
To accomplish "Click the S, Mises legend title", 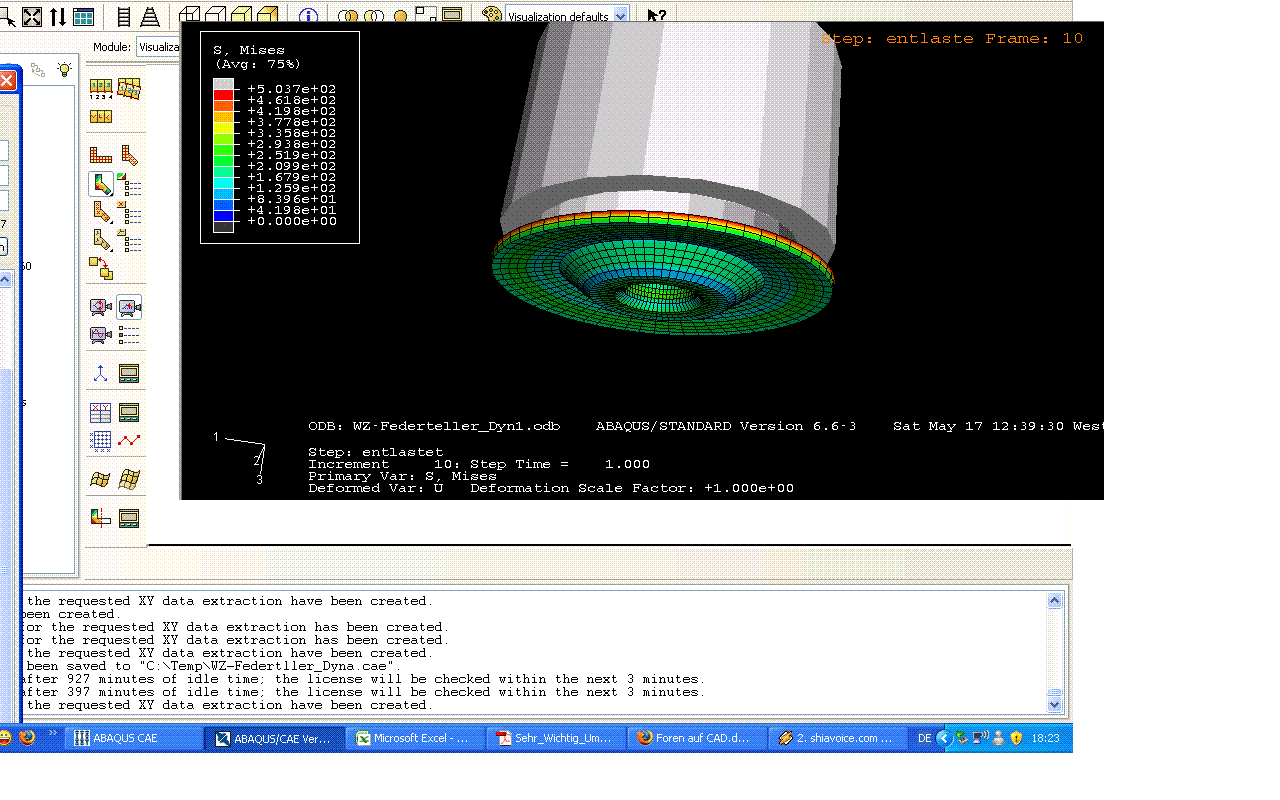I will [x=249, y=50].
